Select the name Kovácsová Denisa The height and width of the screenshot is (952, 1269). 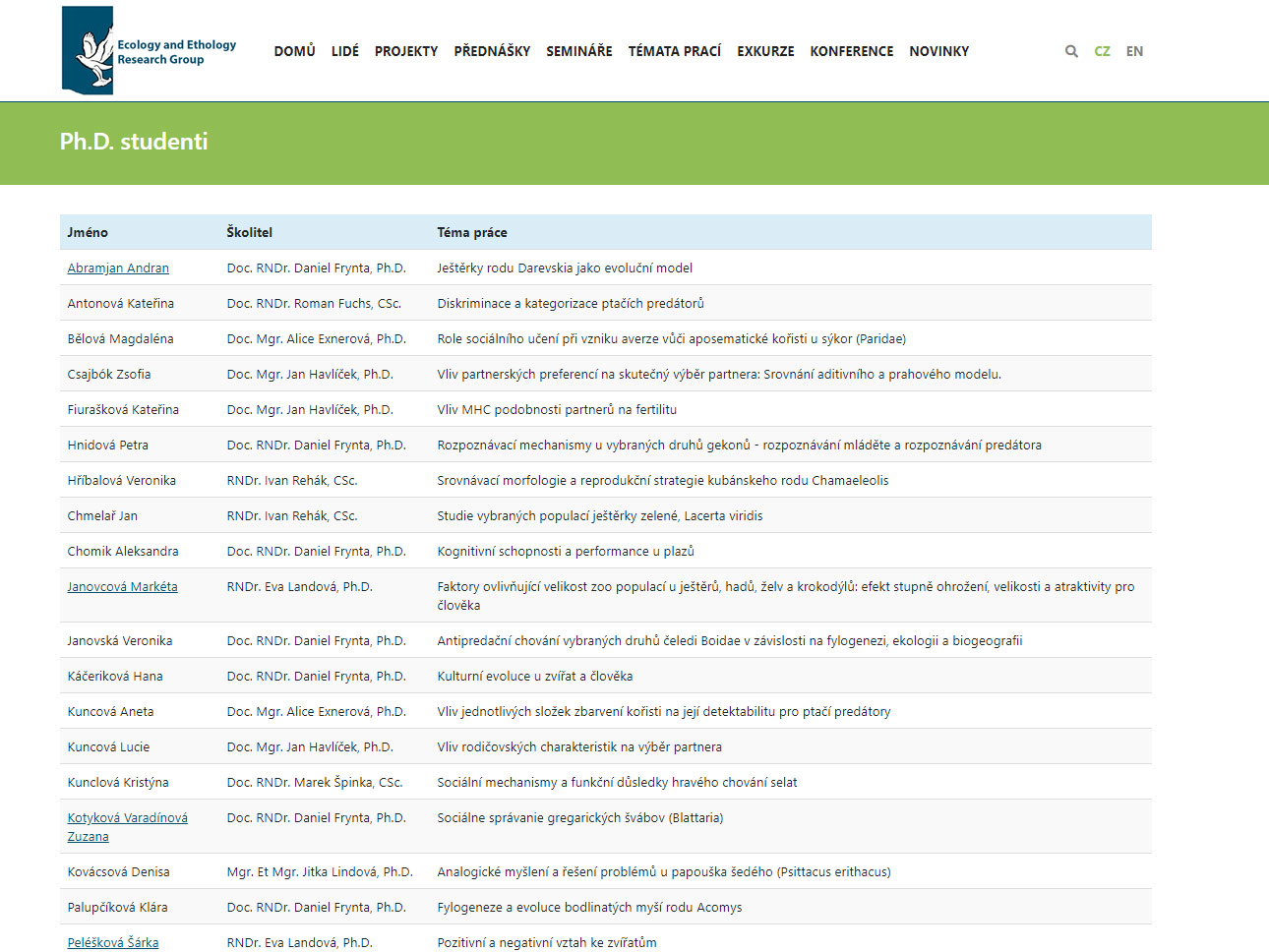[118, 871]
